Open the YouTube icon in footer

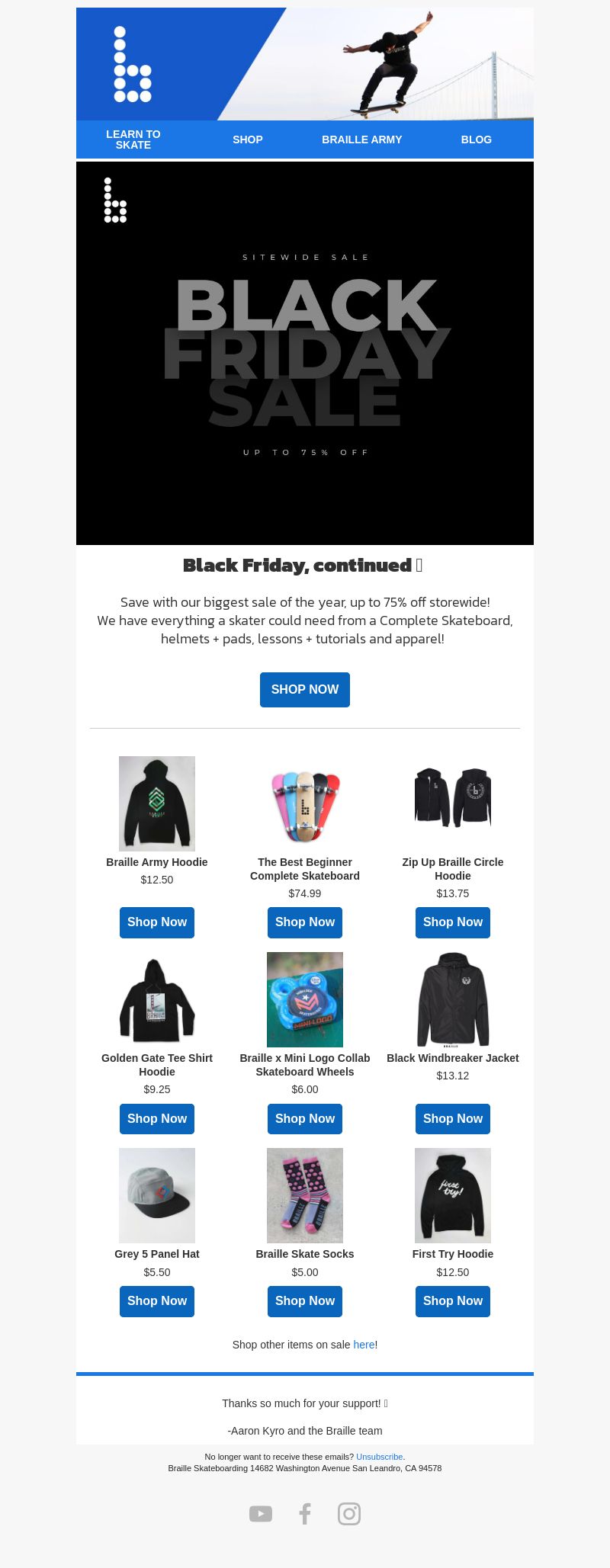[x=261, y=1514]
